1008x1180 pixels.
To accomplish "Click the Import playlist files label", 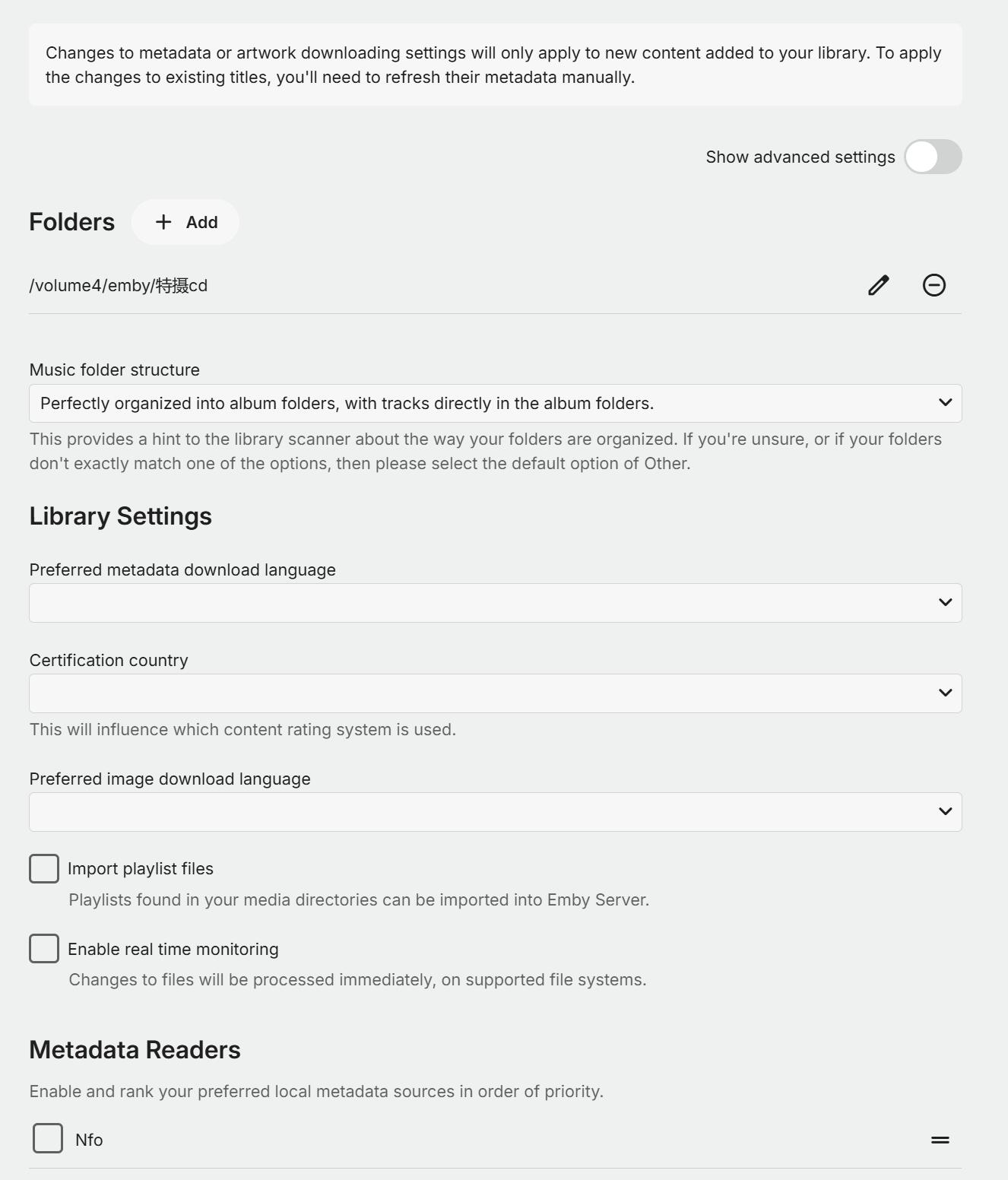I will click(x=141, y=869).
